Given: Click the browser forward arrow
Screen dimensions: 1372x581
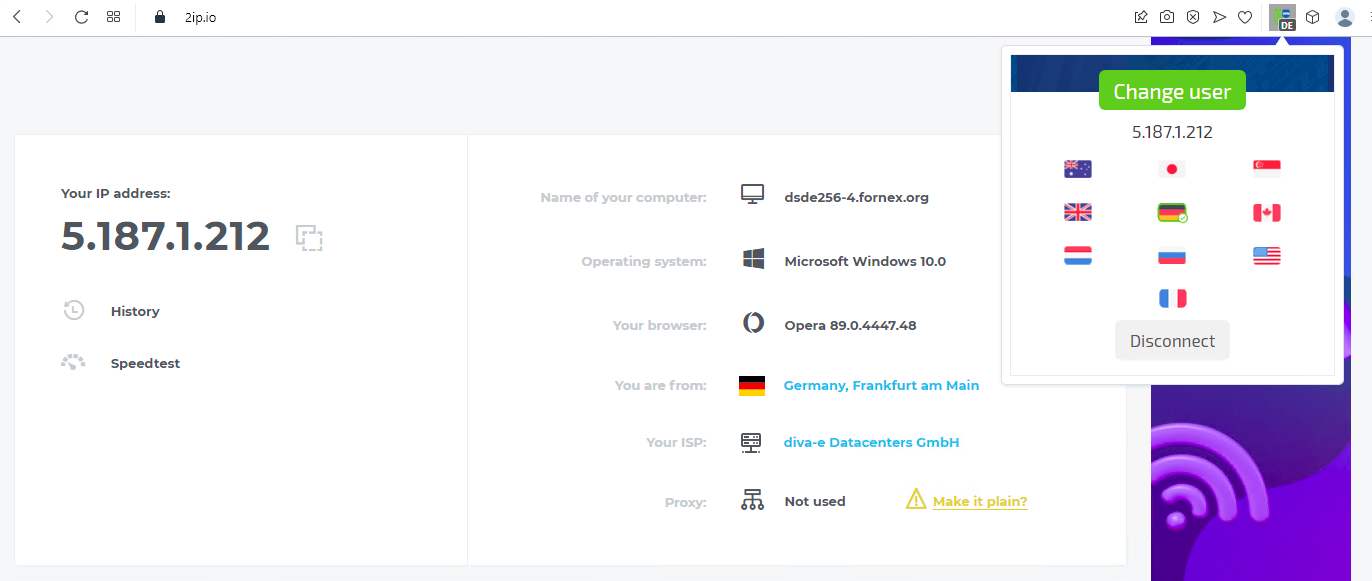Looking at the screenshot, I should pyautogui.click(x=49, y=17).
